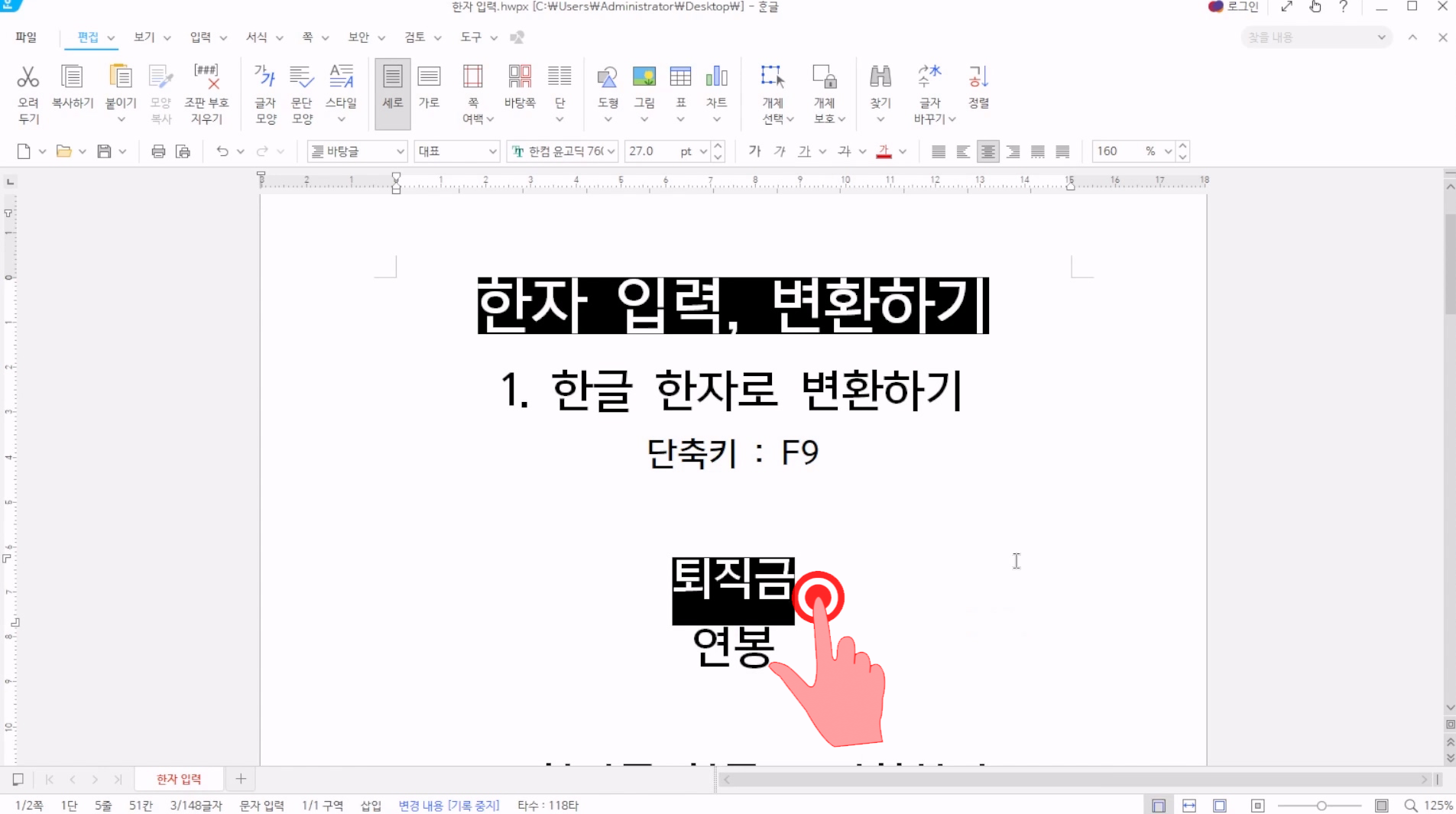Insert a Picture (그림)
Viewport: 1456px width, 814px height.
coord(644,77)
